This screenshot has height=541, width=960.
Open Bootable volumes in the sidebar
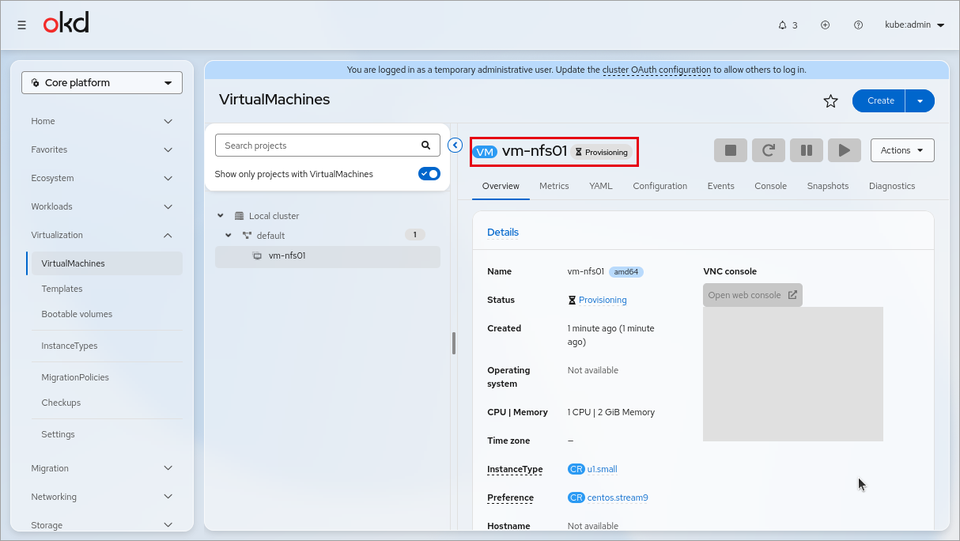click(x=77, y=314)
